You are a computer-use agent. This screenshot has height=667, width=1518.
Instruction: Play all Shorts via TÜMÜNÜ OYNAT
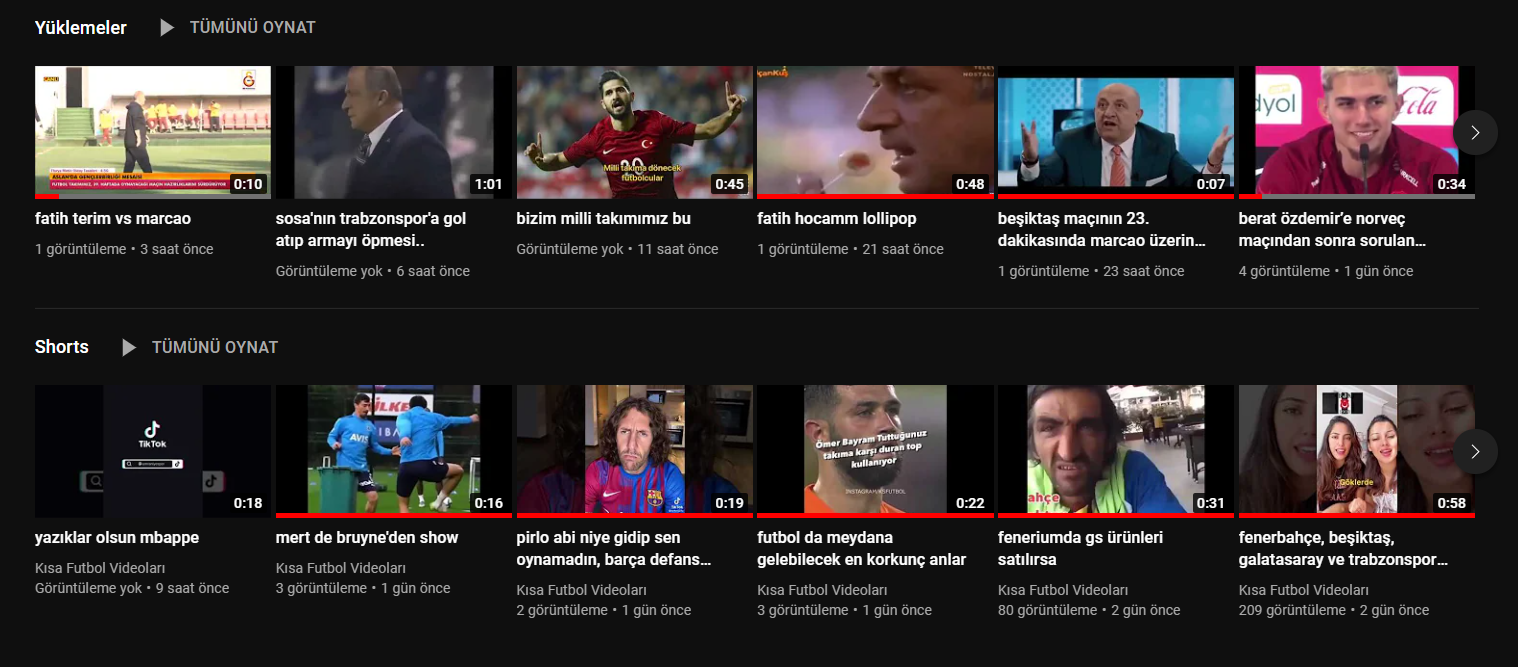(215, 347)
